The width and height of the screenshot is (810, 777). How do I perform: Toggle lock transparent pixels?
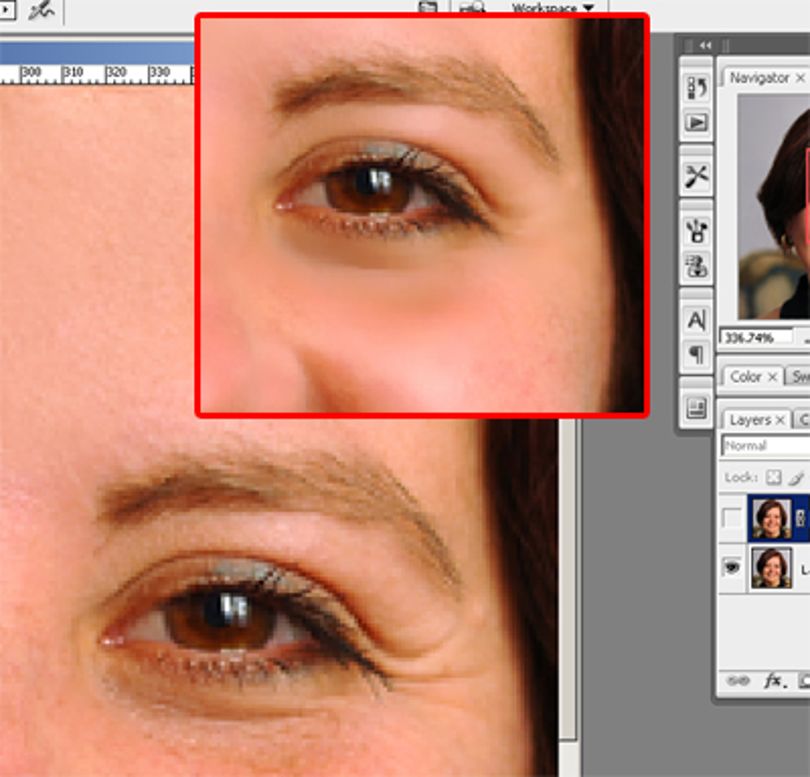click(x=773, y=477)
